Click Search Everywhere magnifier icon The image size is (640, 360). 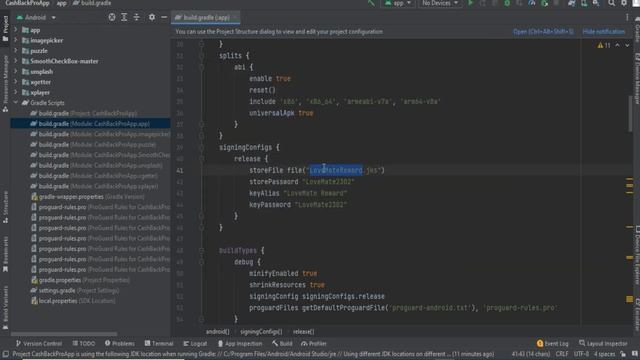pyautogui.click(x=611, y=3)
